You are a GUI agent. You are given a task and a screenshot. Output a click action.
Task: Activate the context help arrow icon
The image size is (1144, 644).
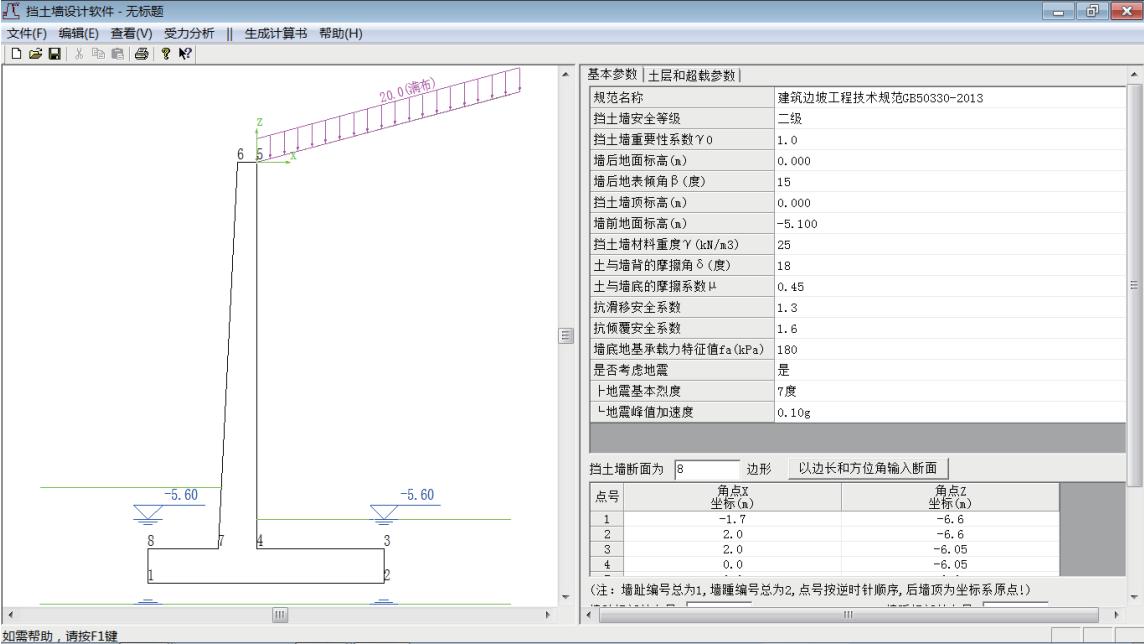(183, 55)
